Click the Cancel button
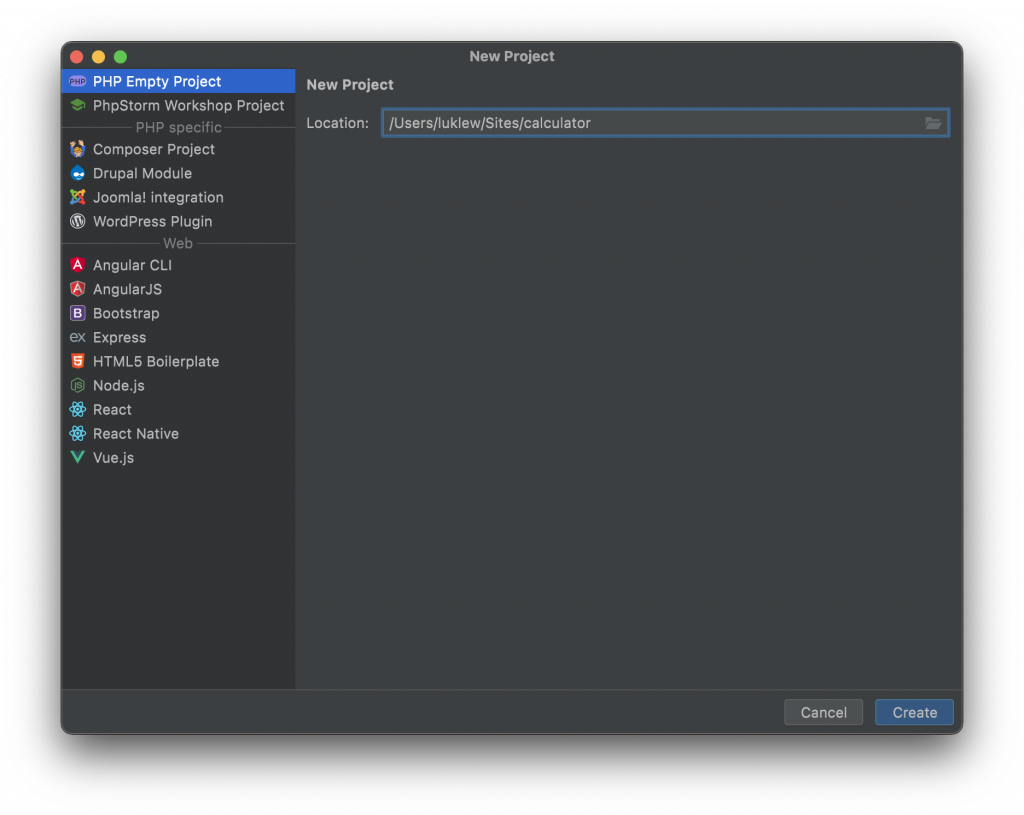This screenshot has width=1024, height=815. pos(824,712)
